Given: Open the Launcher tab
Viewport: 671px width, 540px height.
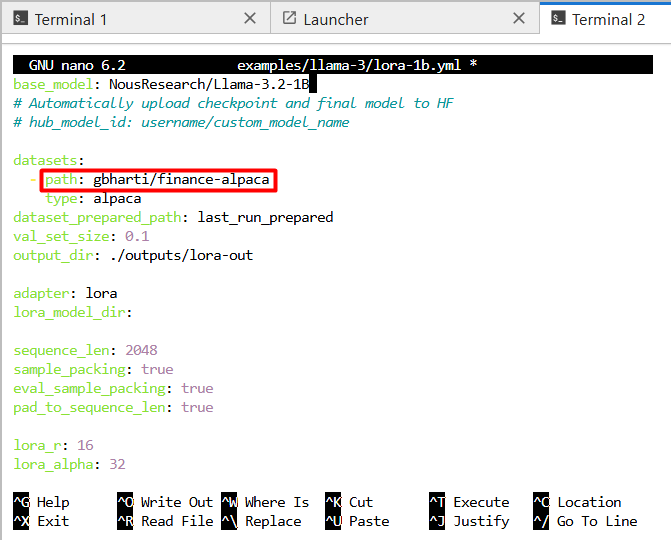Looking at the screenshot, I should tap(335, 19).
